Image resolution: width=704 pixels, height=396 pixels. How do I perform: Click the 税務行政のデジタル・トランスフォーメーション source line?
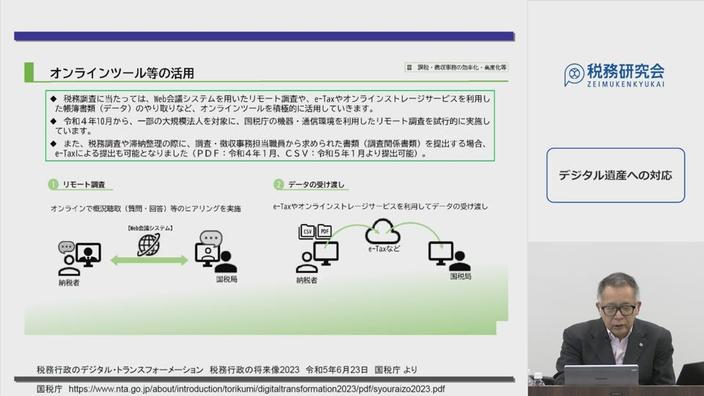227,370
